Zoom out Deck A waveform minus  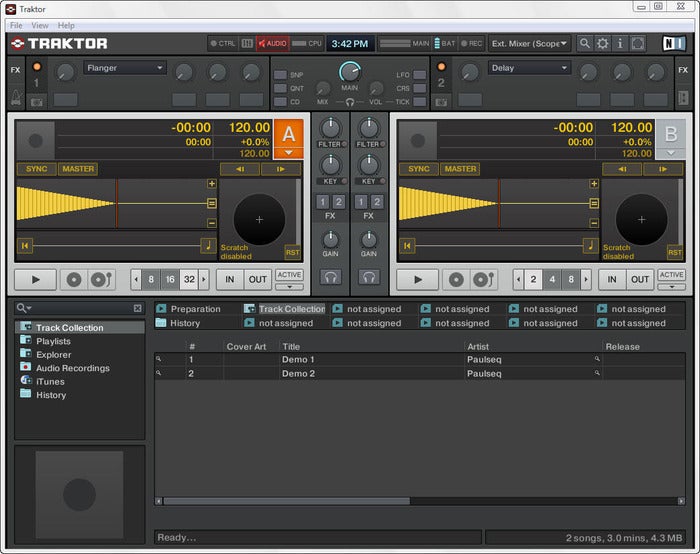[x=212, y=222]
